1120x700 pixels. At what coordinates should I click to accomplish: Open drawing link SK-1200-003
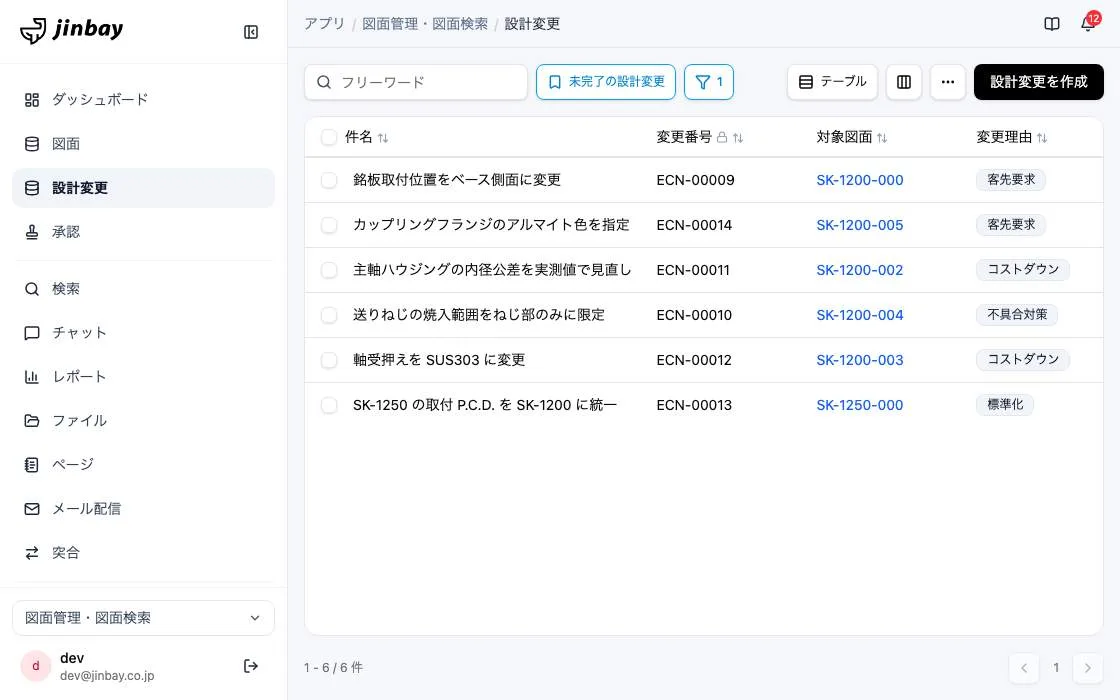[859, 360]
